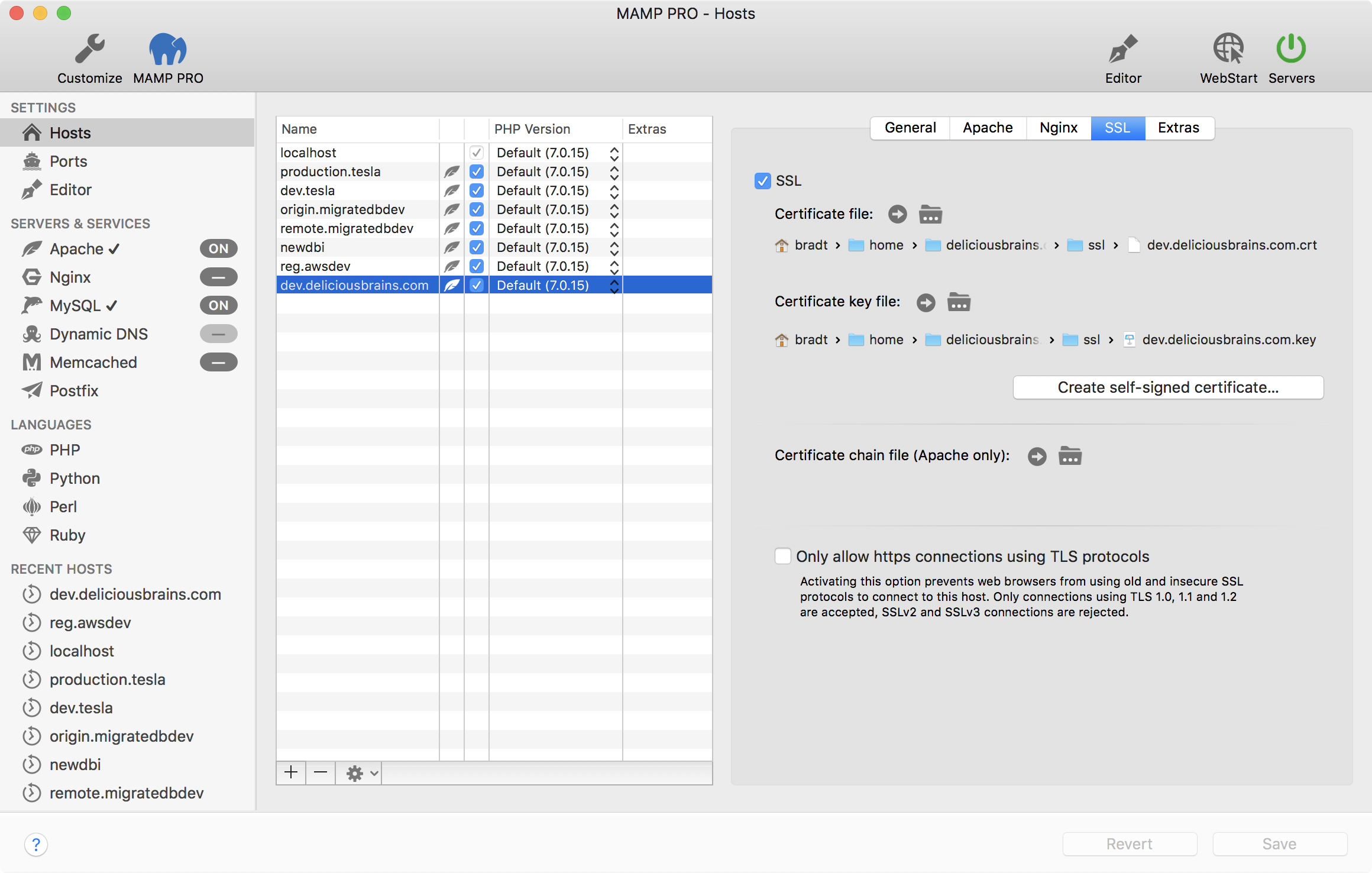Image resolution: width=1372 pixels, height=873 pixels.
Task: Toggle Nginx server switch
Action: pyautogui.click(x=218, y=277)
